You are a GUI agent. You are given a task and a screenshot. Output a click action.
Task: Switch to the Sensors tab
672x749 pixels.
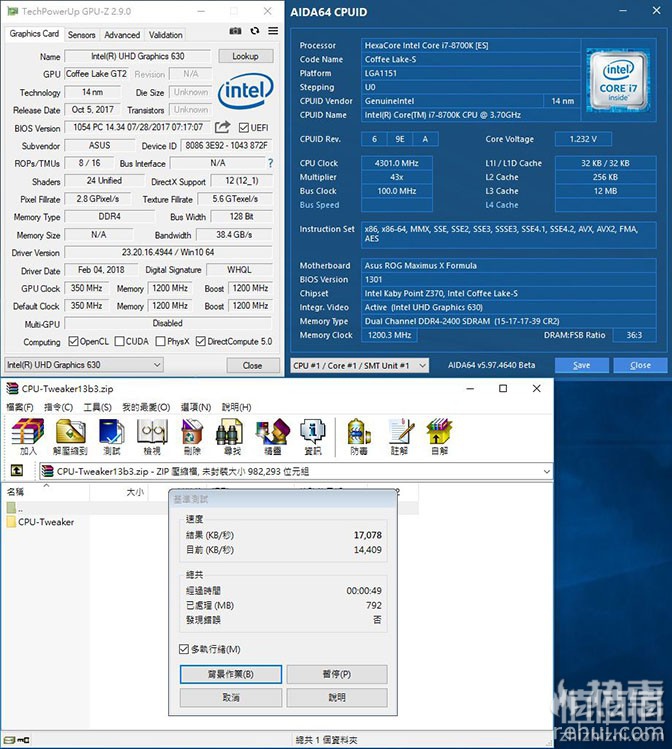click(x=82, y=35)
